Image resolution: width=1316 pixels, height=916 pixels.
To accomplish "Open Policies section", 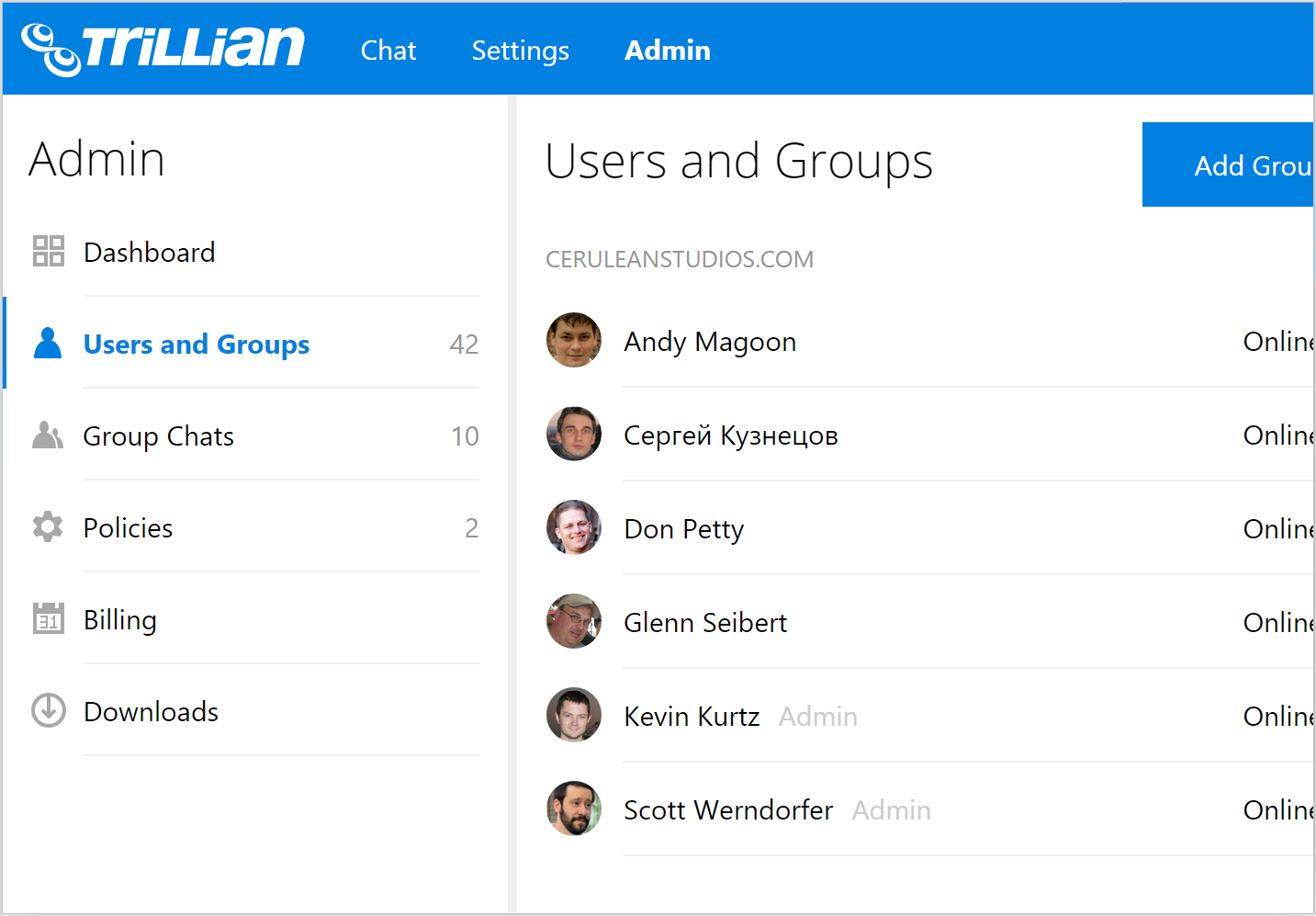I will click(x=128, y=528).
